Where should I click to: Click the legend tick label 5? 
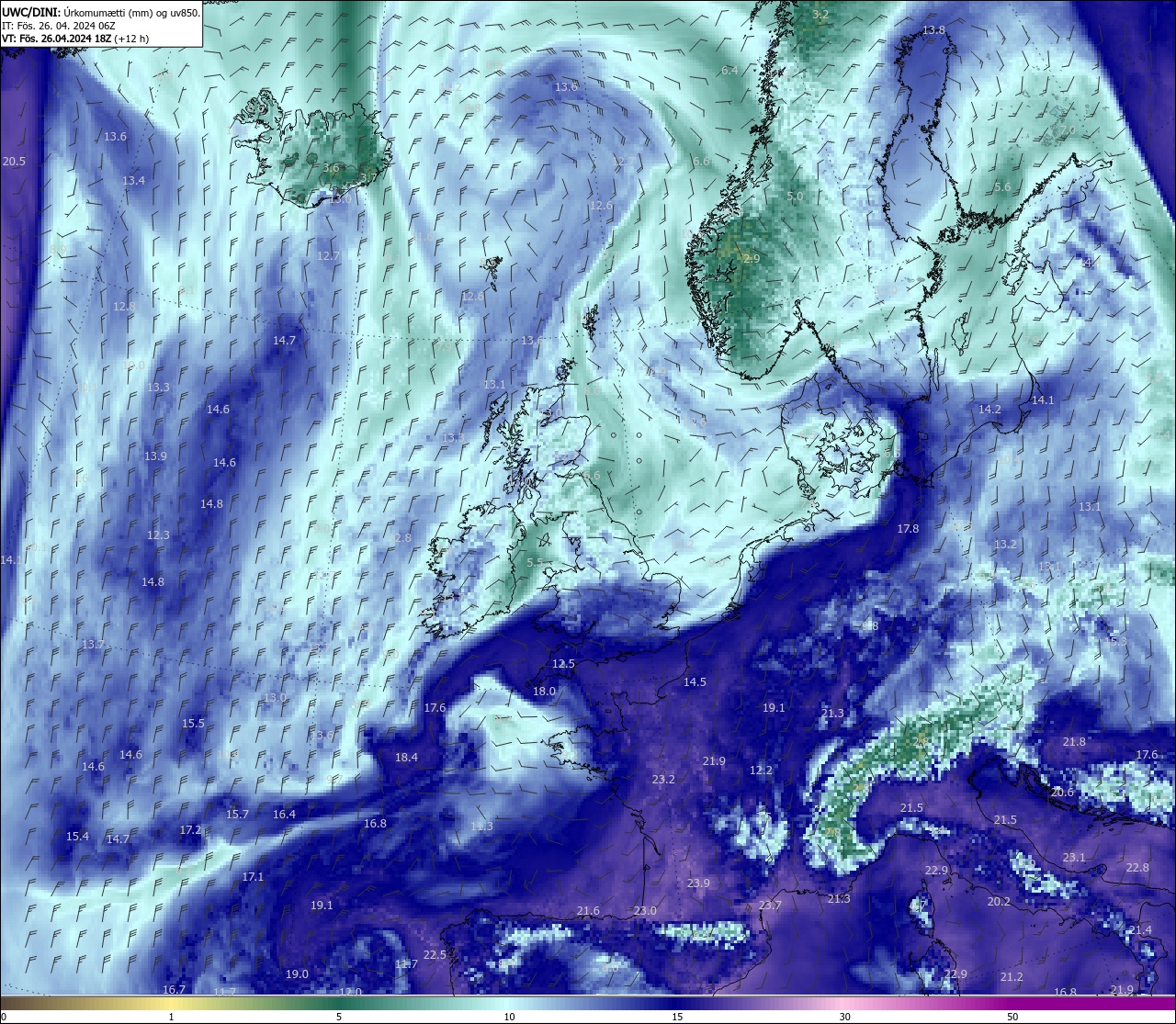(339, 1017)
